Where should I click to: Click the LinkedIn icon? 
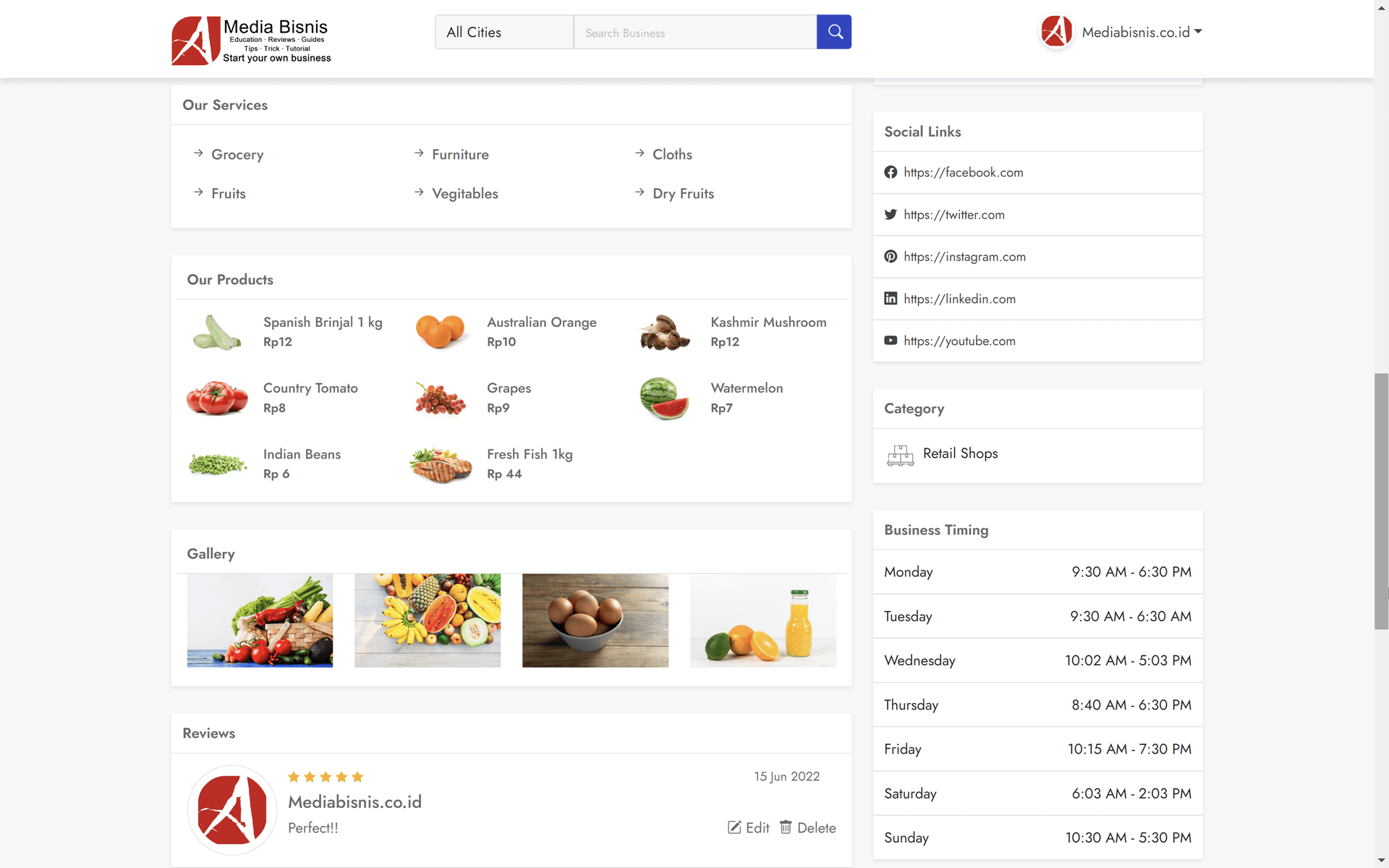pyautogui.click(x=891, y=299)
